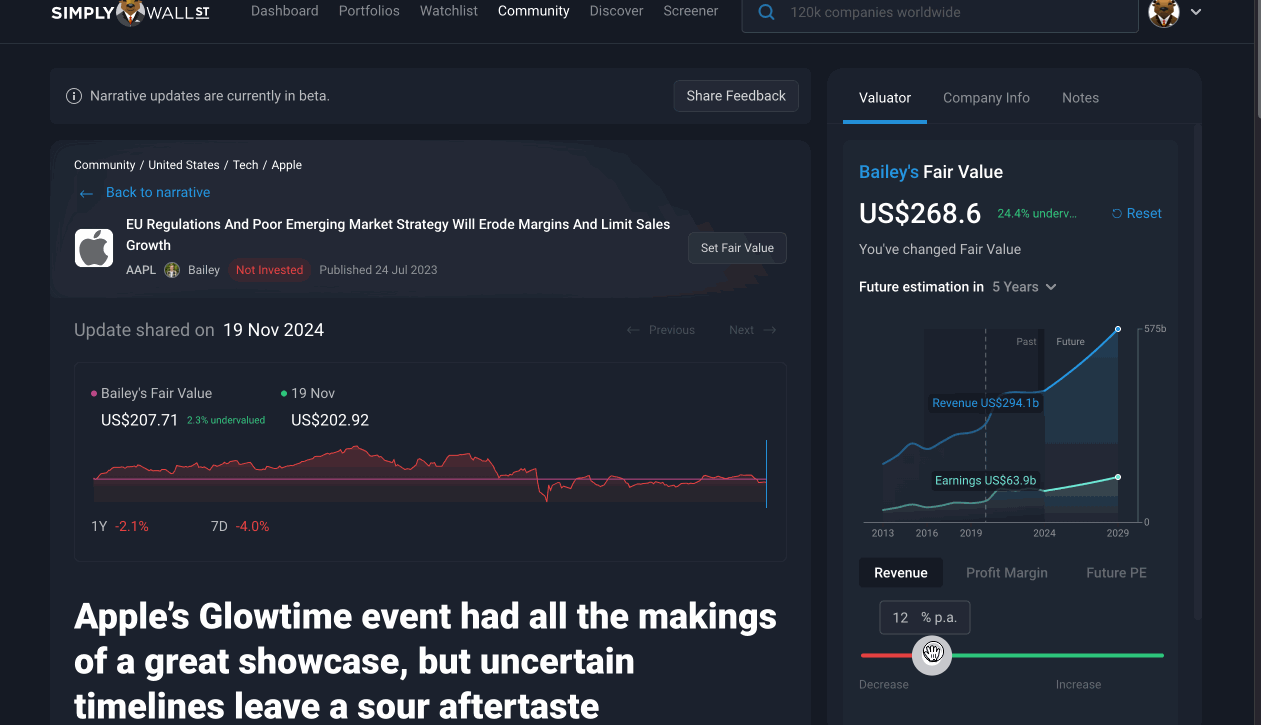
Task: Click the right panel scrollbar
Action: click(1197, 370)
